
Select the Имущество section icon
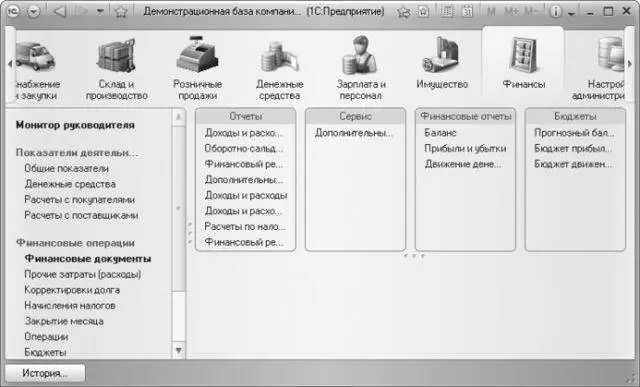442,55
